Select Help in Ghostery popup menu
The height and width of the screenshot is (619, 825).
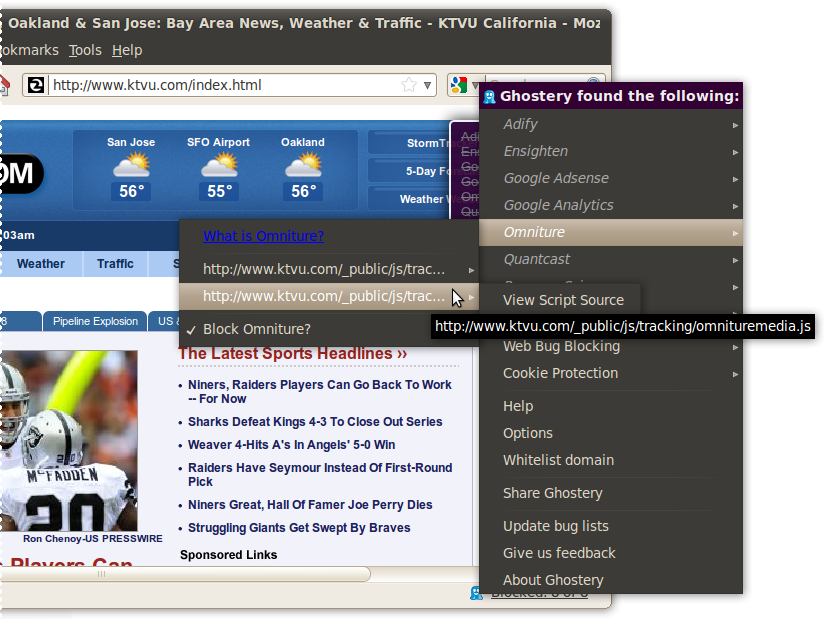point(611,406)
